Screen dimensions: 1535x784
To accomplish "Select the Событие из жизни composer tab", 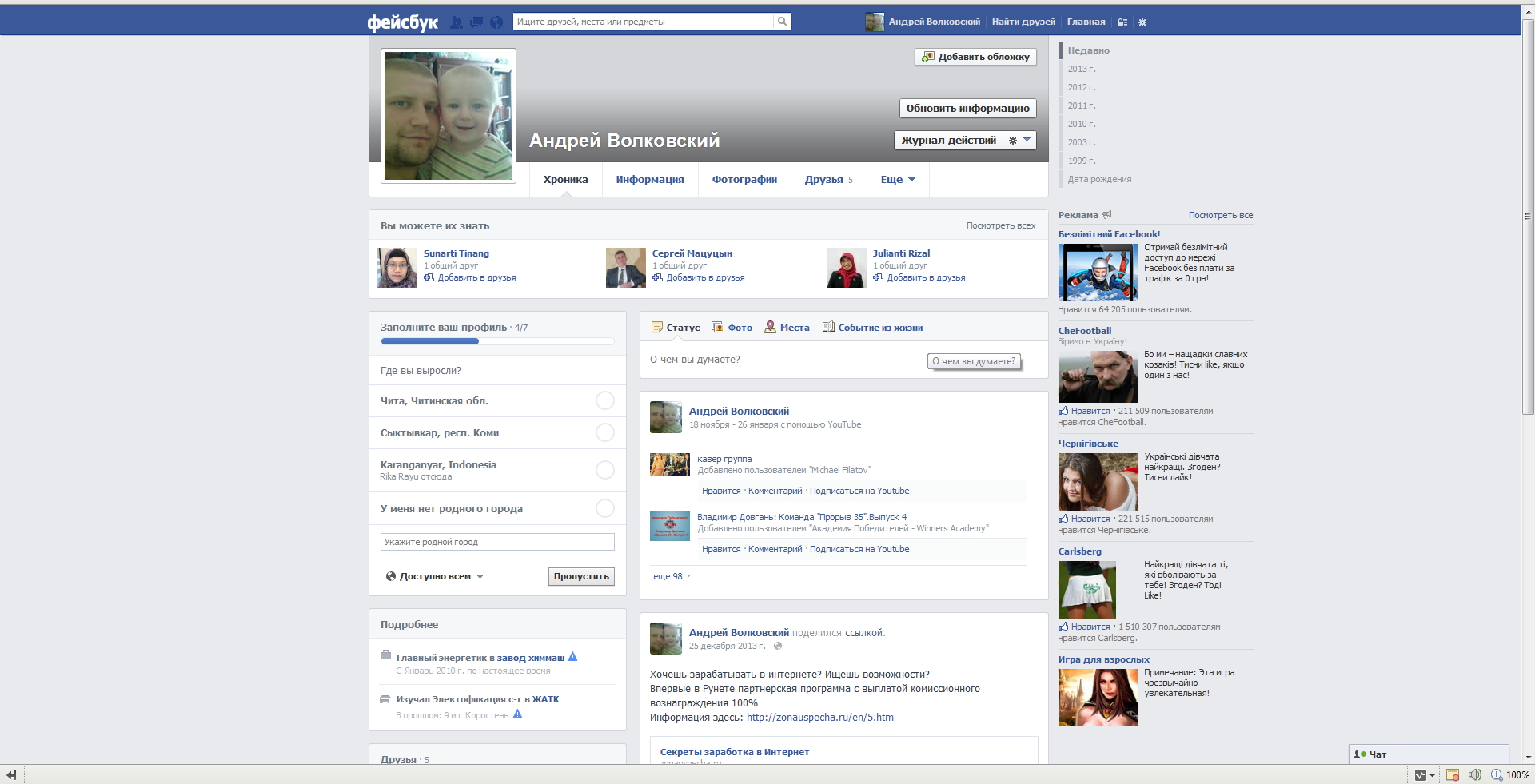I will tap(873, 328).
